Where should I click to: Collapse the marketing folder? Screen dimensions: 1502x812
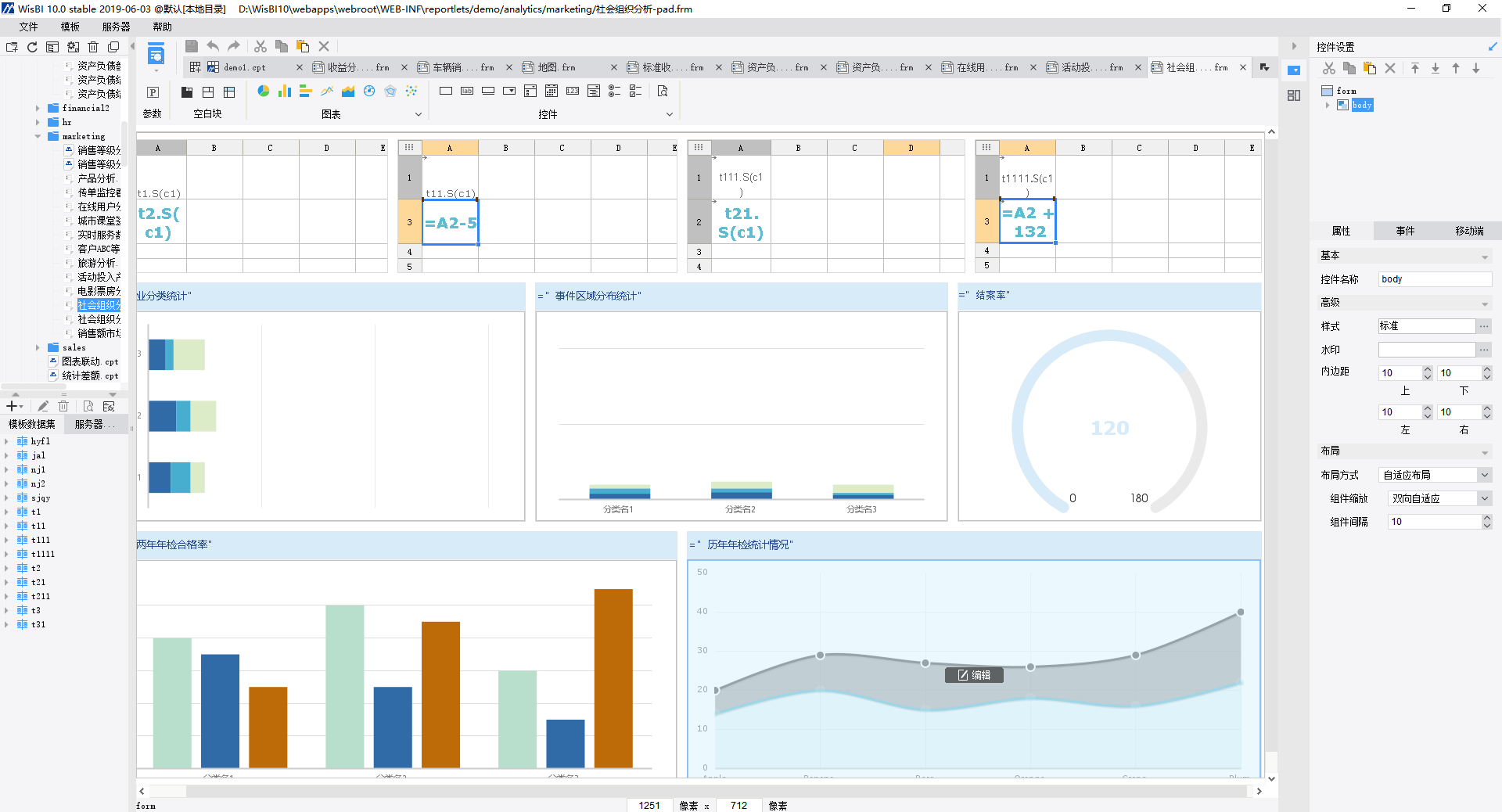(38, 137)
